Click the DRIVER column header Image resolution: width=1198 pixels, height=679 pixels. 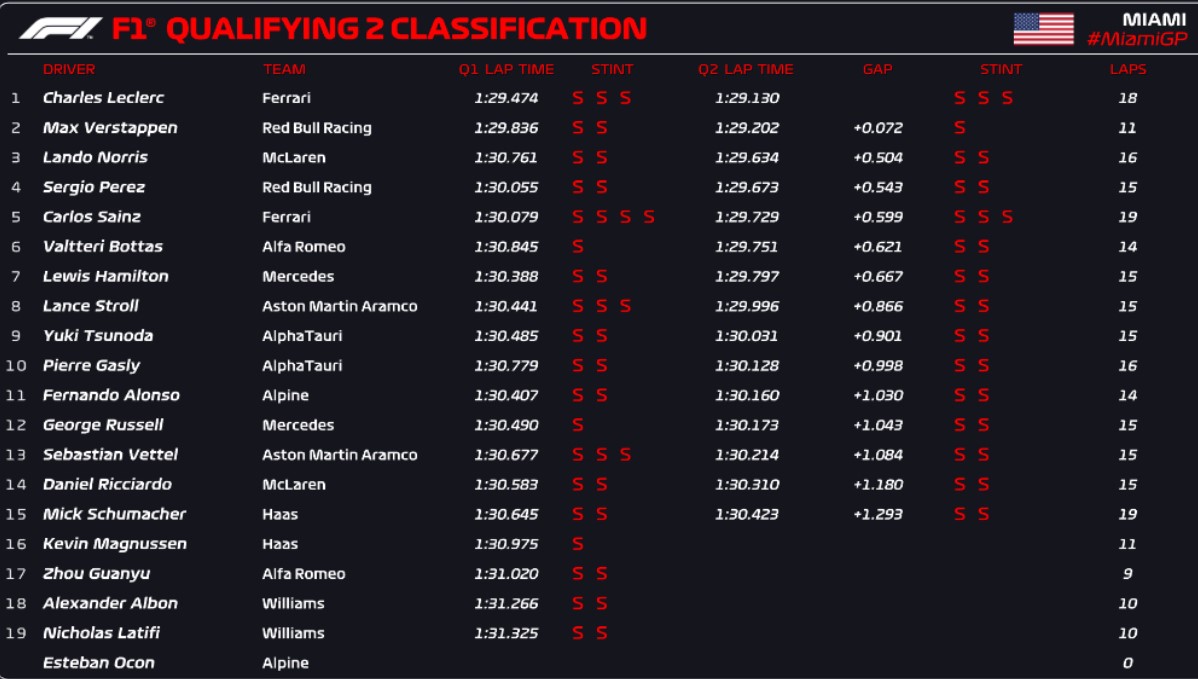69,70
